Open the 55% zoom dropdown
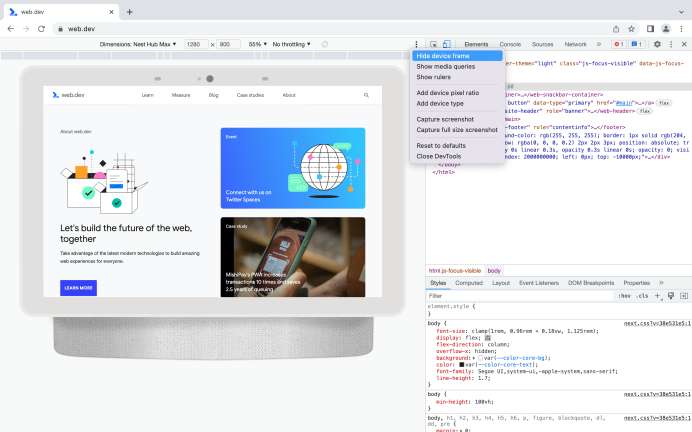The image size is (692, 432). click(x=258, y=44)
